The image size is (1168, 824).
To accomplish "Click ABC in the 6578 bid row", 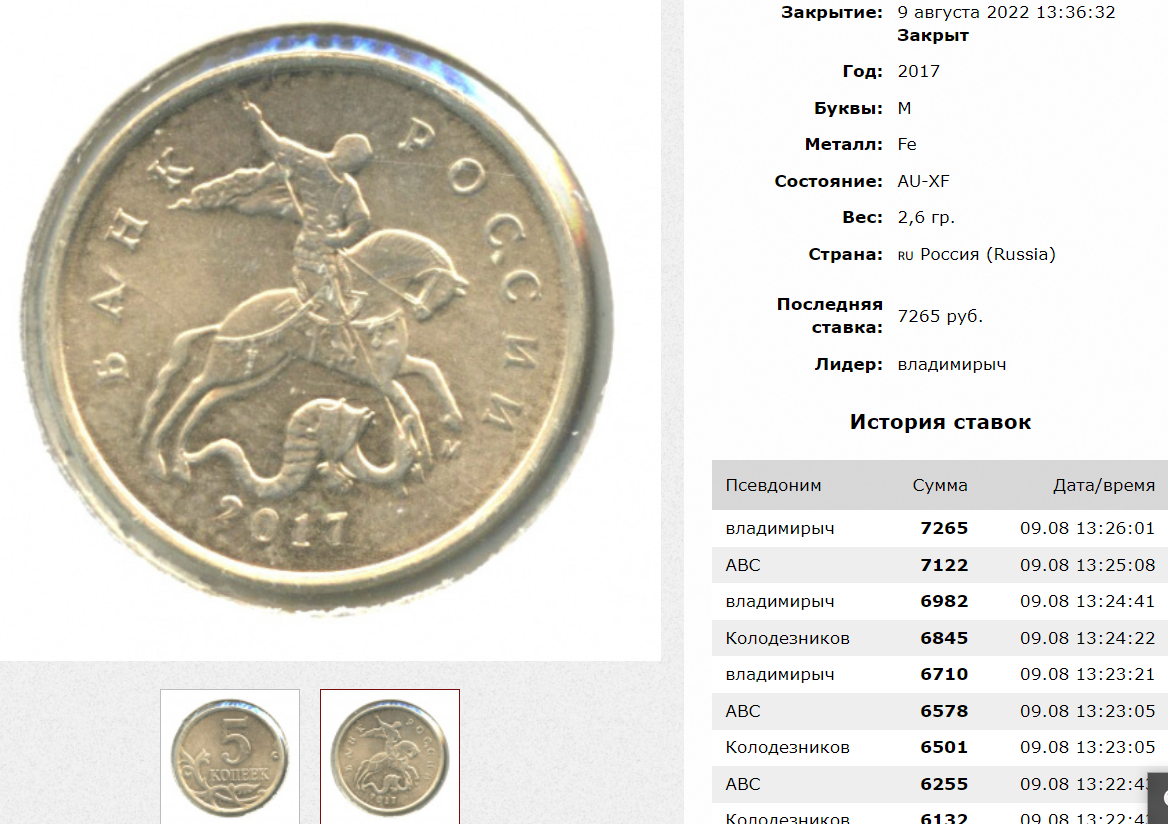I will click(x=743, y=712).
